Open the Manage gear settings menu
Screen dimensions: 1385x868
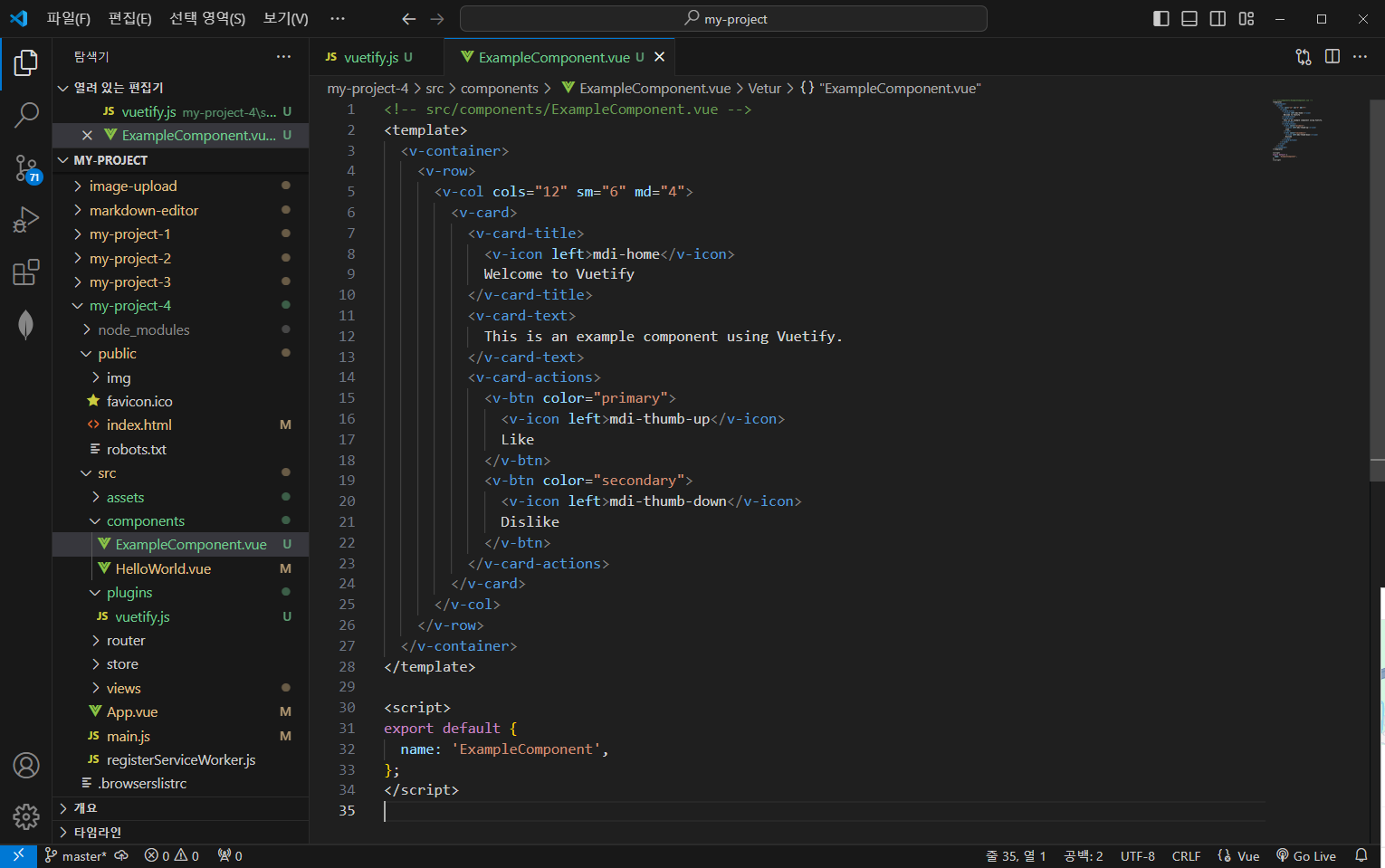[26, 816]
